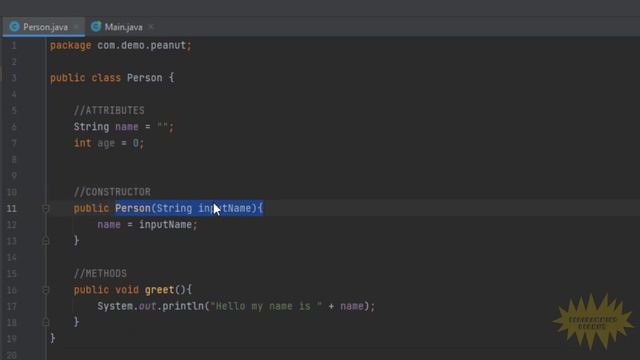Click the "Hello my name is " string literal
640x360 pixels.
pos(266,306)
